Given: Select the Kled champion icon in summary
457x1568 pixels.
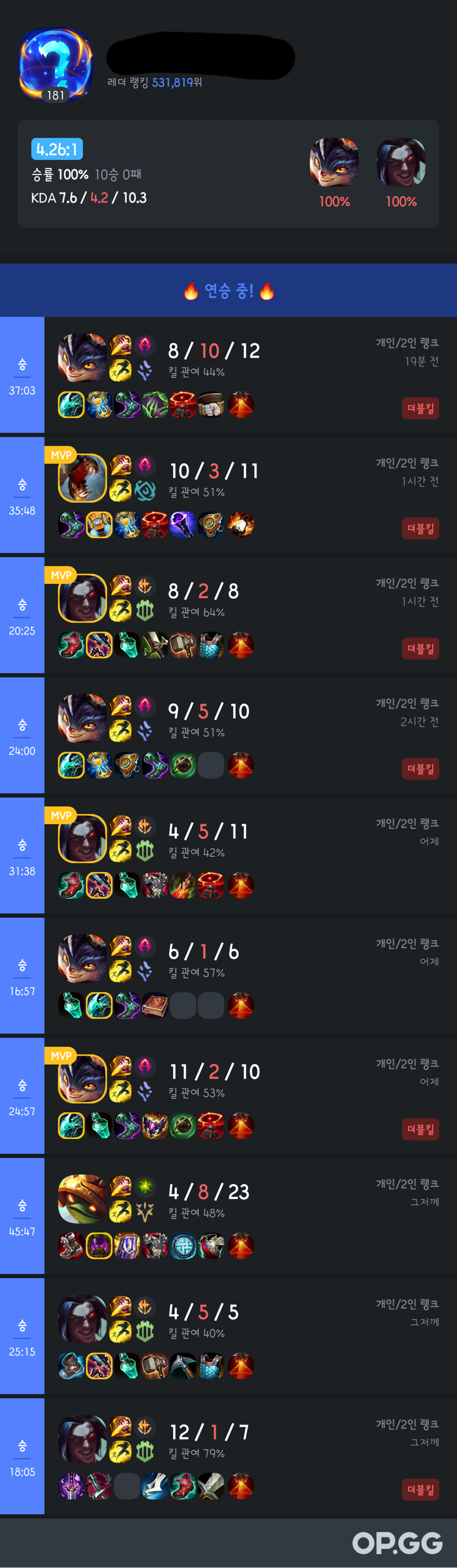Looking at the screenshot, I should pos(334,163).
